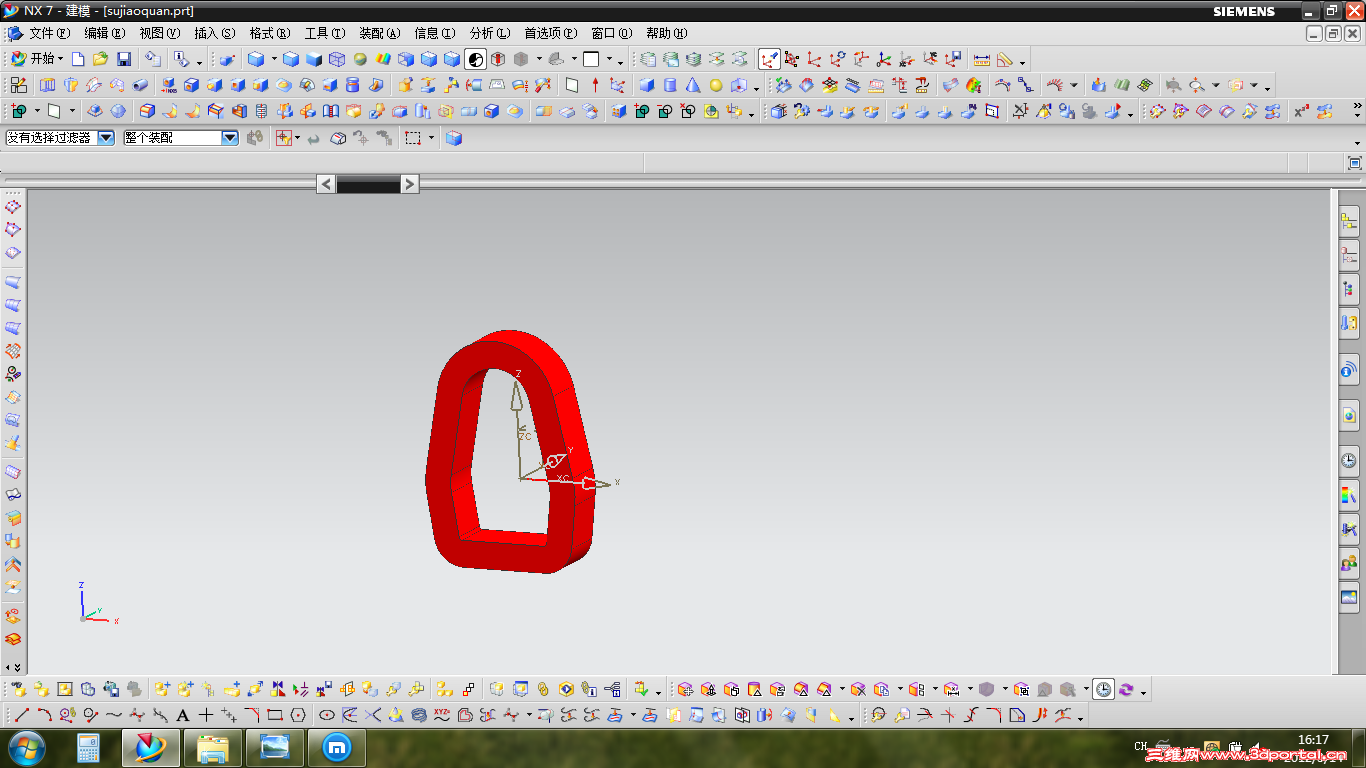Click the right arrow scroll button above viewport
The image size is (1366, 768).
(410, 183)
